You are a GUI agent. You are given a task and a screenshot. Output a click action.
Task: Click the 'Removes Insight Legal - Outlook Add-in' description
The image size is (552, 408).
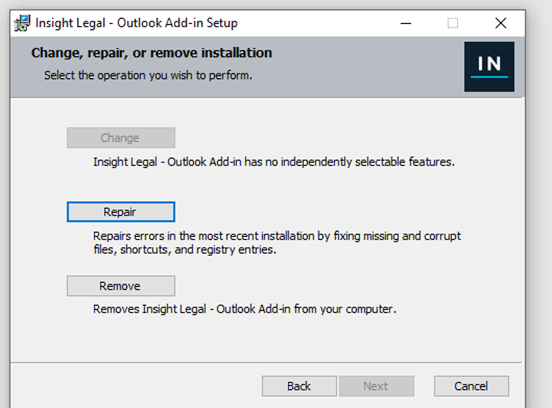[245, 309]
